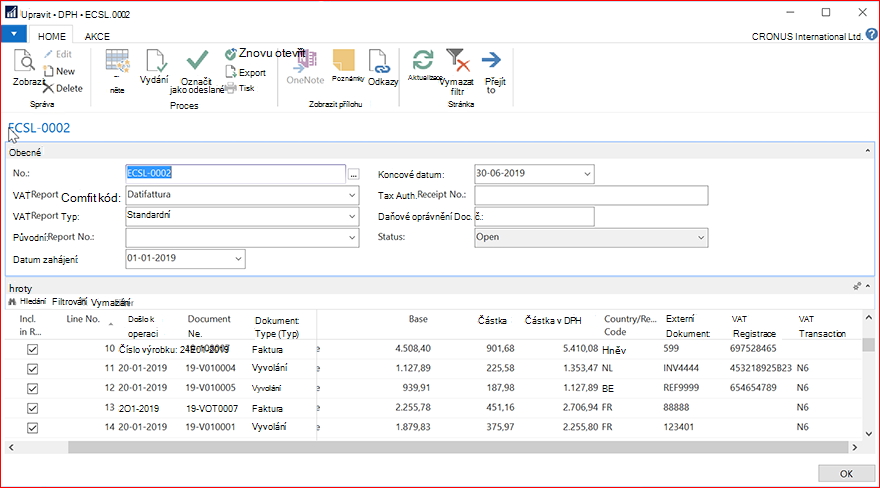Click Aktualizace refresh icon
Viewport: 880px width, 488px height.
tap(423, 60)
